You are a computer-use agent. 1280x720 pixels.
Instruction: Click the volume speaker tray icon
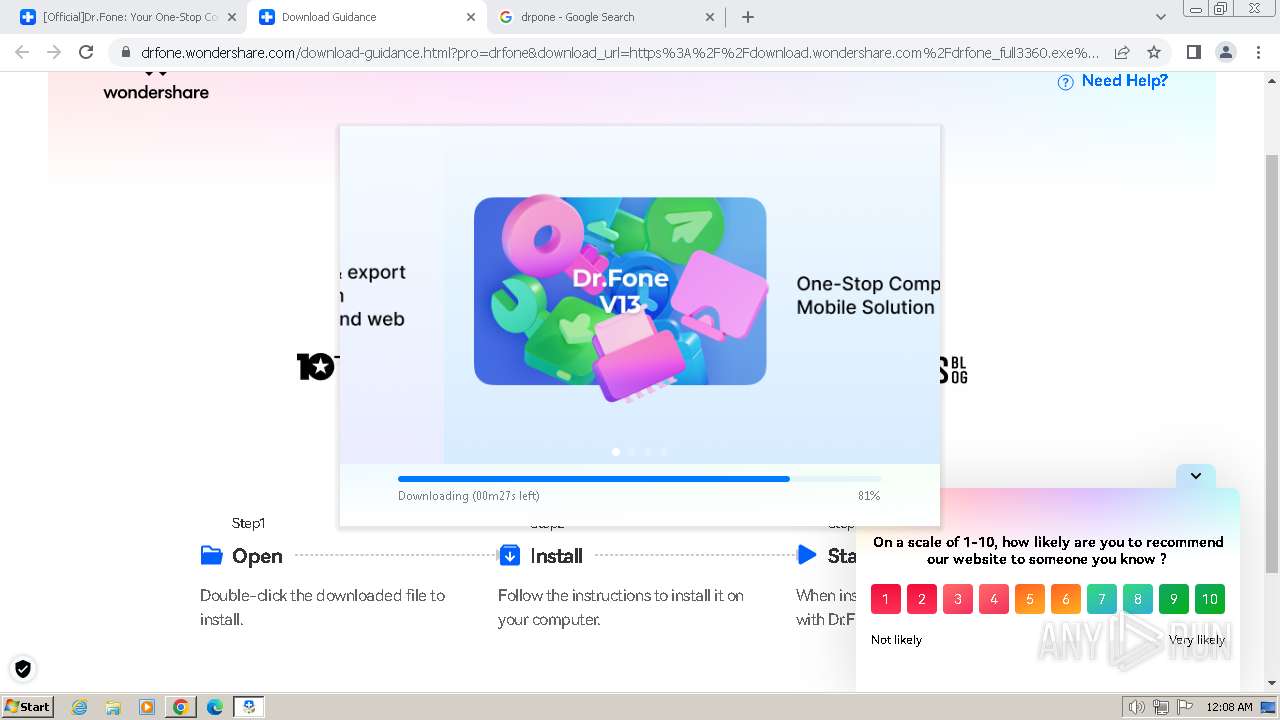point(1137,707)
